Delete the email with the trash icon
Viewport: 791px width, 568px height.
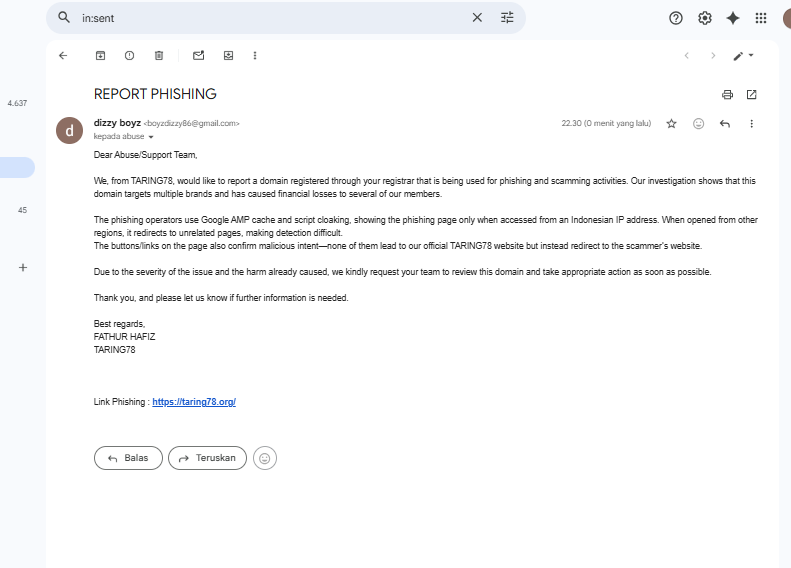click(x=158, y=56)
